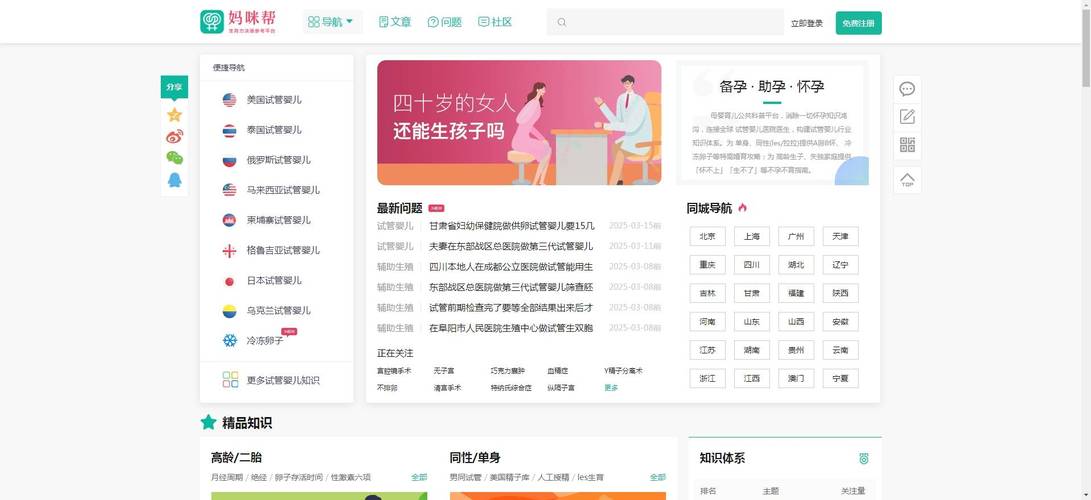Click the Russia flag beside 俄罗斯试管婴儿

click(230, 160)
